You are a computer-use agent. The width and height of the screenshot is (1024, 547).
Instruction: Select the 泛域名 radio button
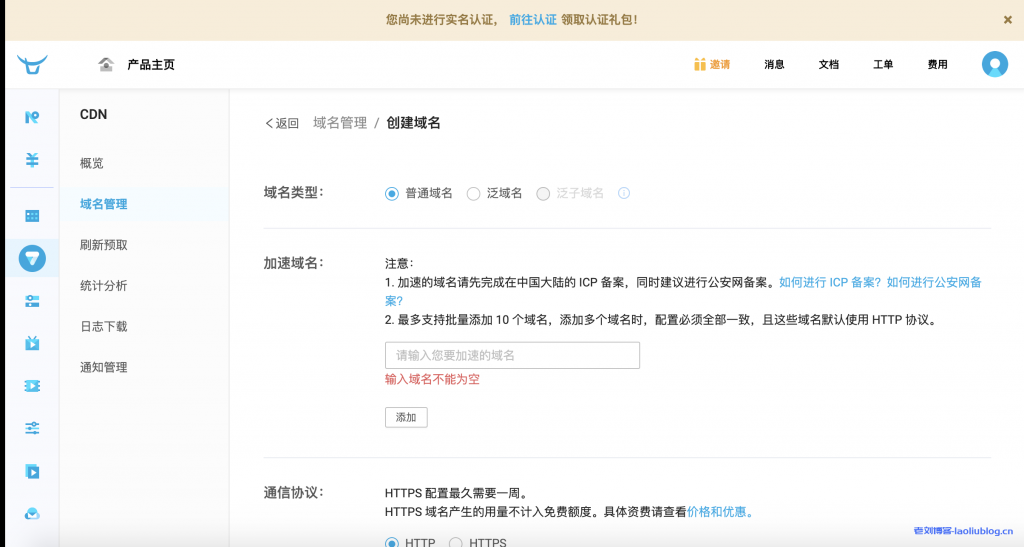point(474,194)
